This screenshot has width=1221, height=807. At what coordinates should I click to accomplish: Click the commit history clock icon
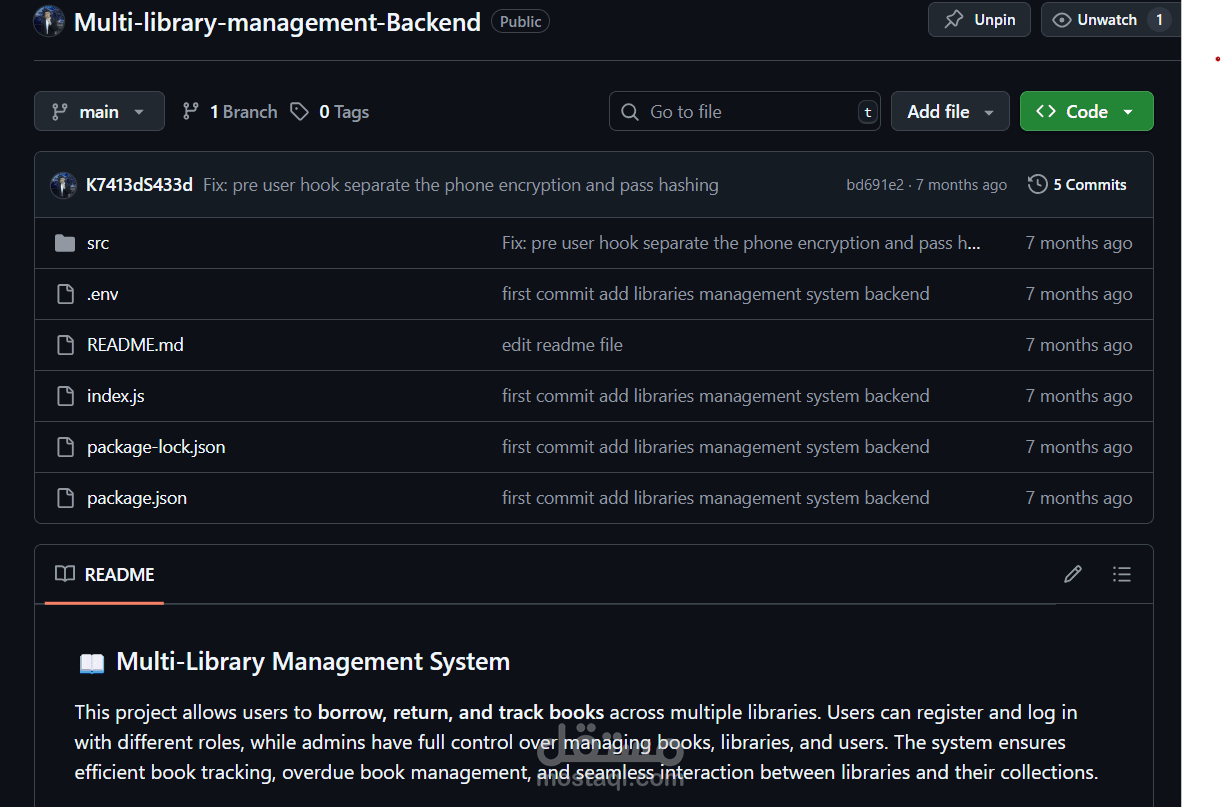tap(1038, 184)
